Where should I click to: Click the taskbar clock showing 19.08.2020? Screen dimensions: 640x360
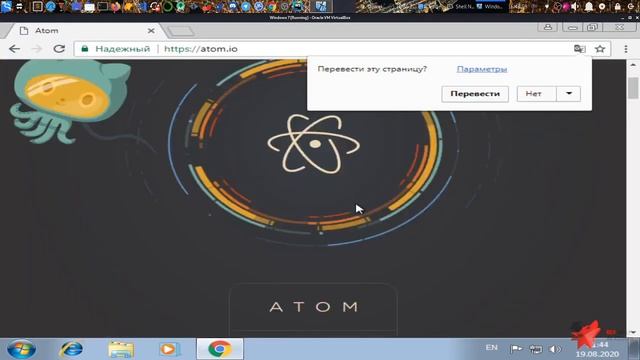point(597,350)
